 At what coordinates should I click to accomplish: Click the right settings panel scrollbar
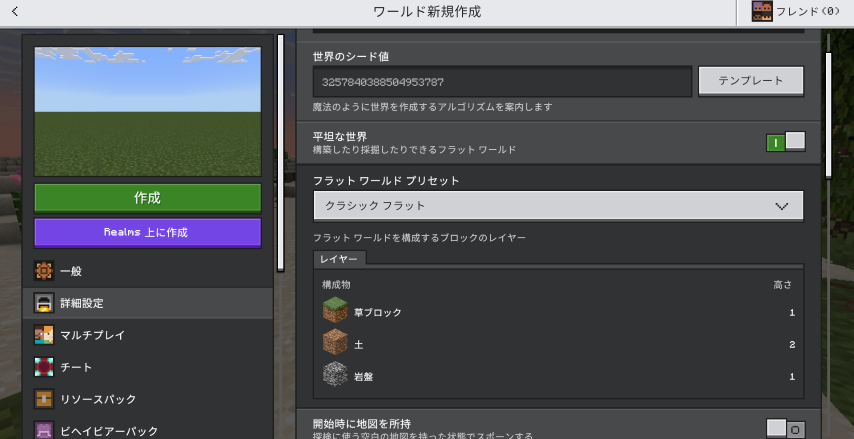(x=828, y=115)
